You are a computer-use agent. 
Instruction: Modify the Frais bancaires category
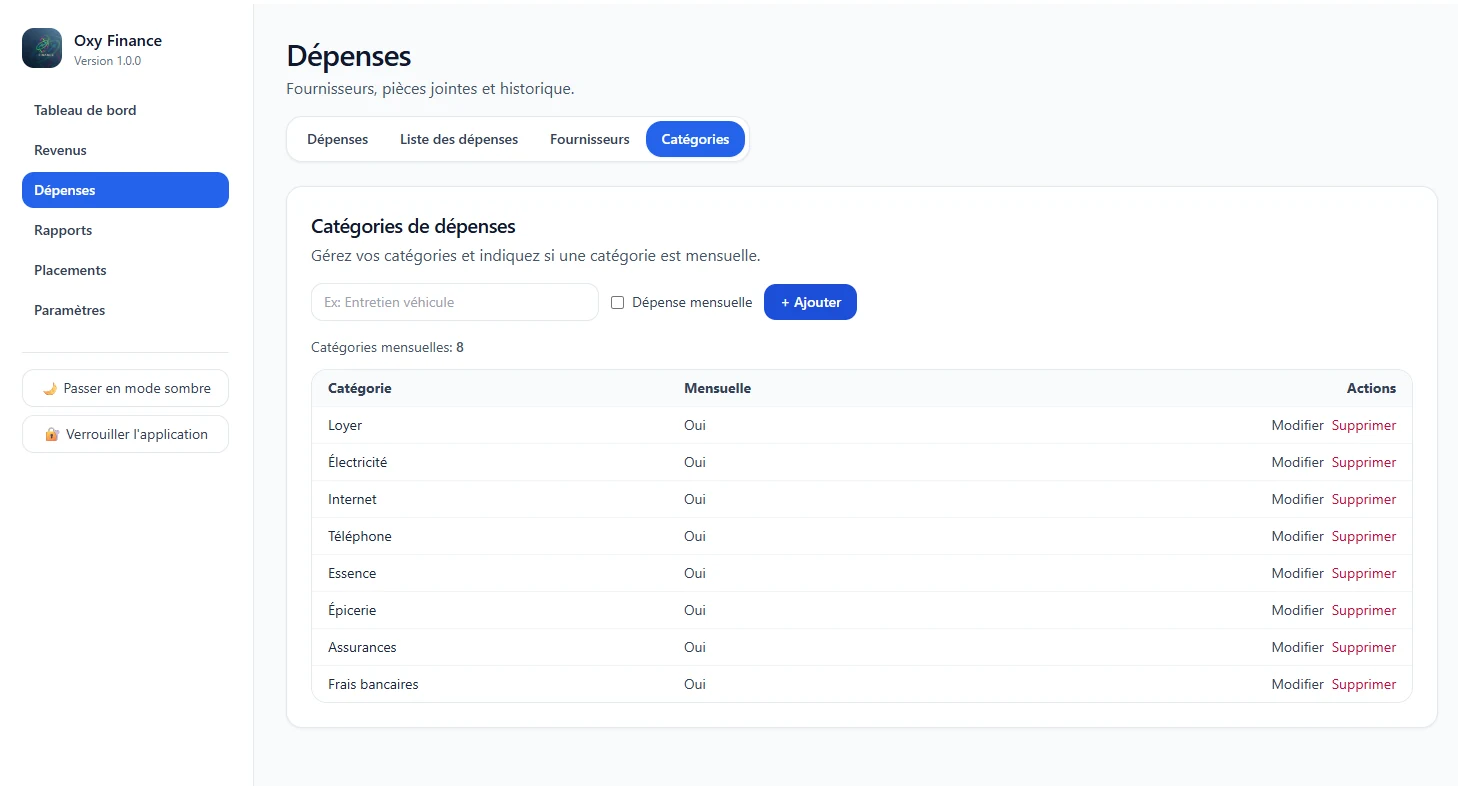1297,684
